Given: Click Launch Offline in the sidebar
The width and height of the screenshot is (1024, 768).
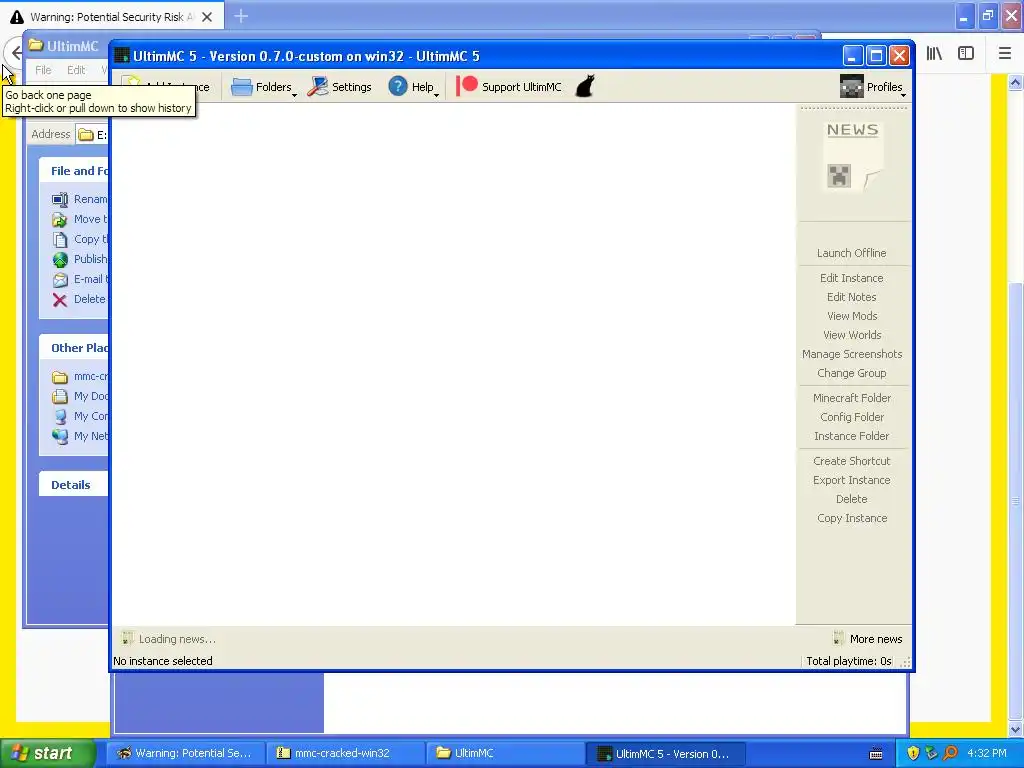Looking at the screenshot, I should 852,253.
